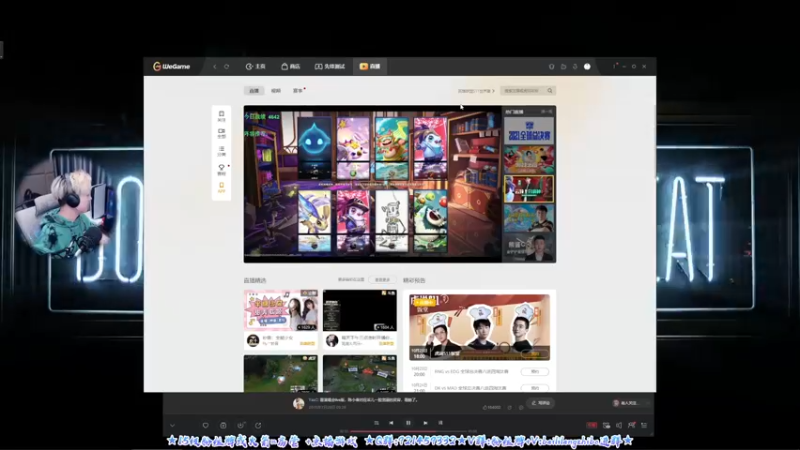Open the folder icon in the WeGame header
The height and width of the screenshot is (450, 800).
(x=563, y=66)
